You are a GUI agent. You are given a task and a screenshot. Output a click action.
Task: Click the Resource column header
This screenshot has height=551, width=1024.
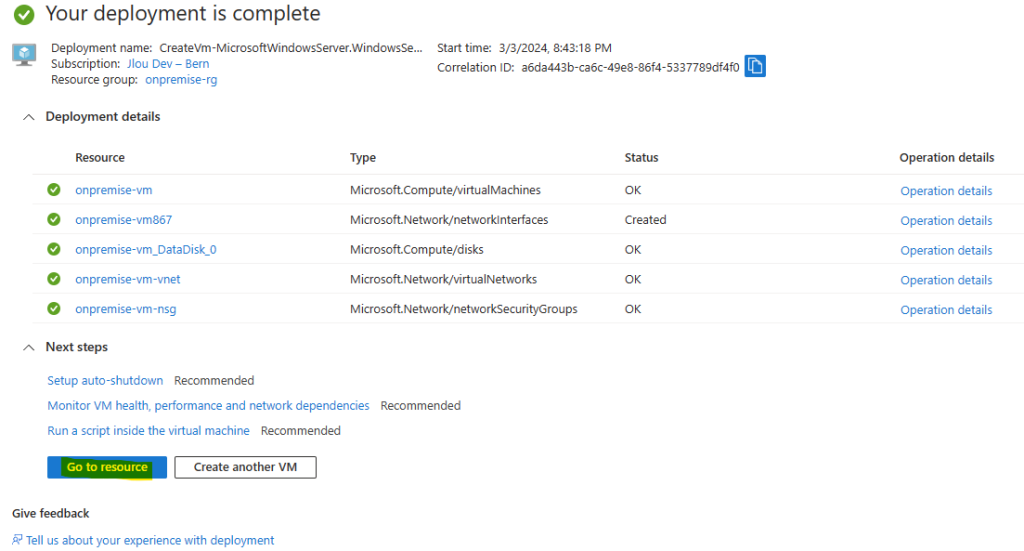(x=100, y=157)
